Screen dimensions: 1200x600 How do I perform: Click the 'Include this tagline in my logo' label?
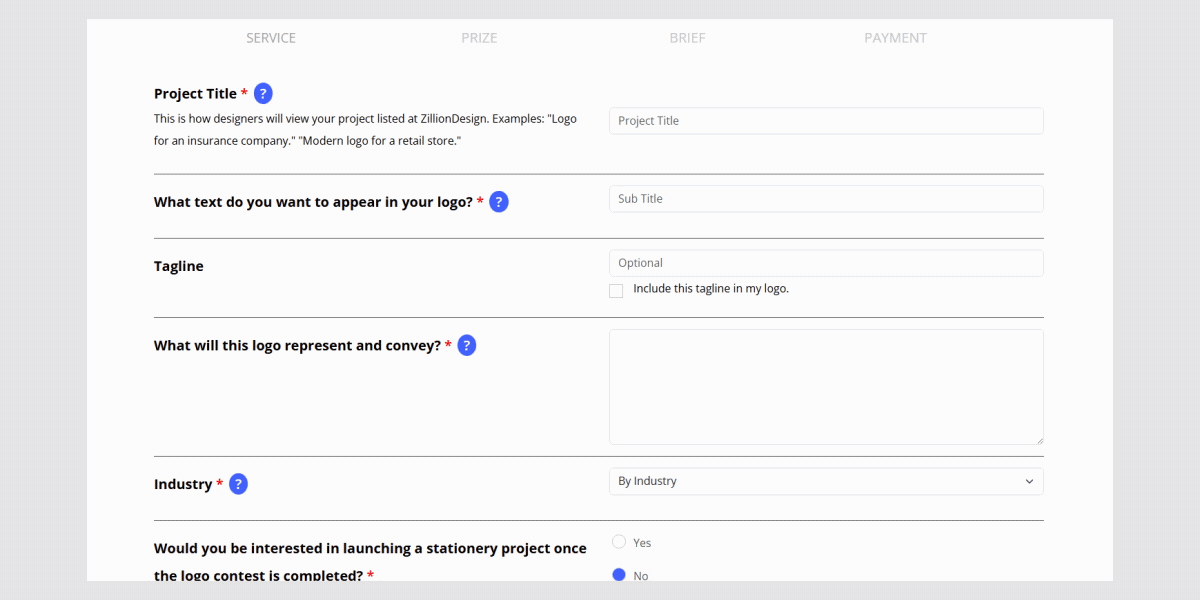click(709, 288)
